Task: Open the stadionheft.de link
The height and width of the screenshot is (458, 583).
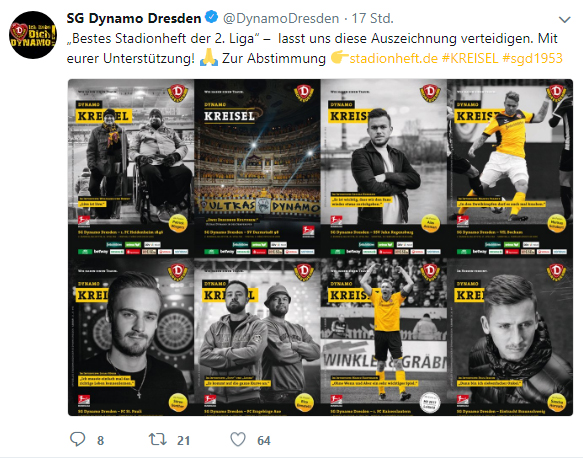Action: [393, 58]
